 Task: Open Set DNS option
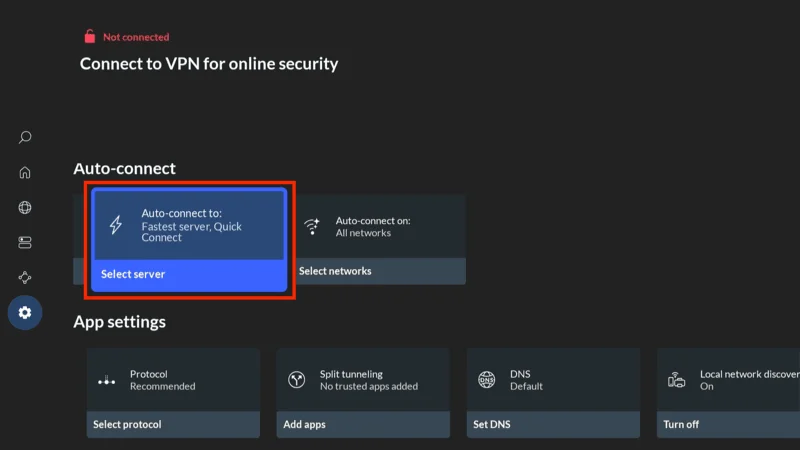pos(491,424)
